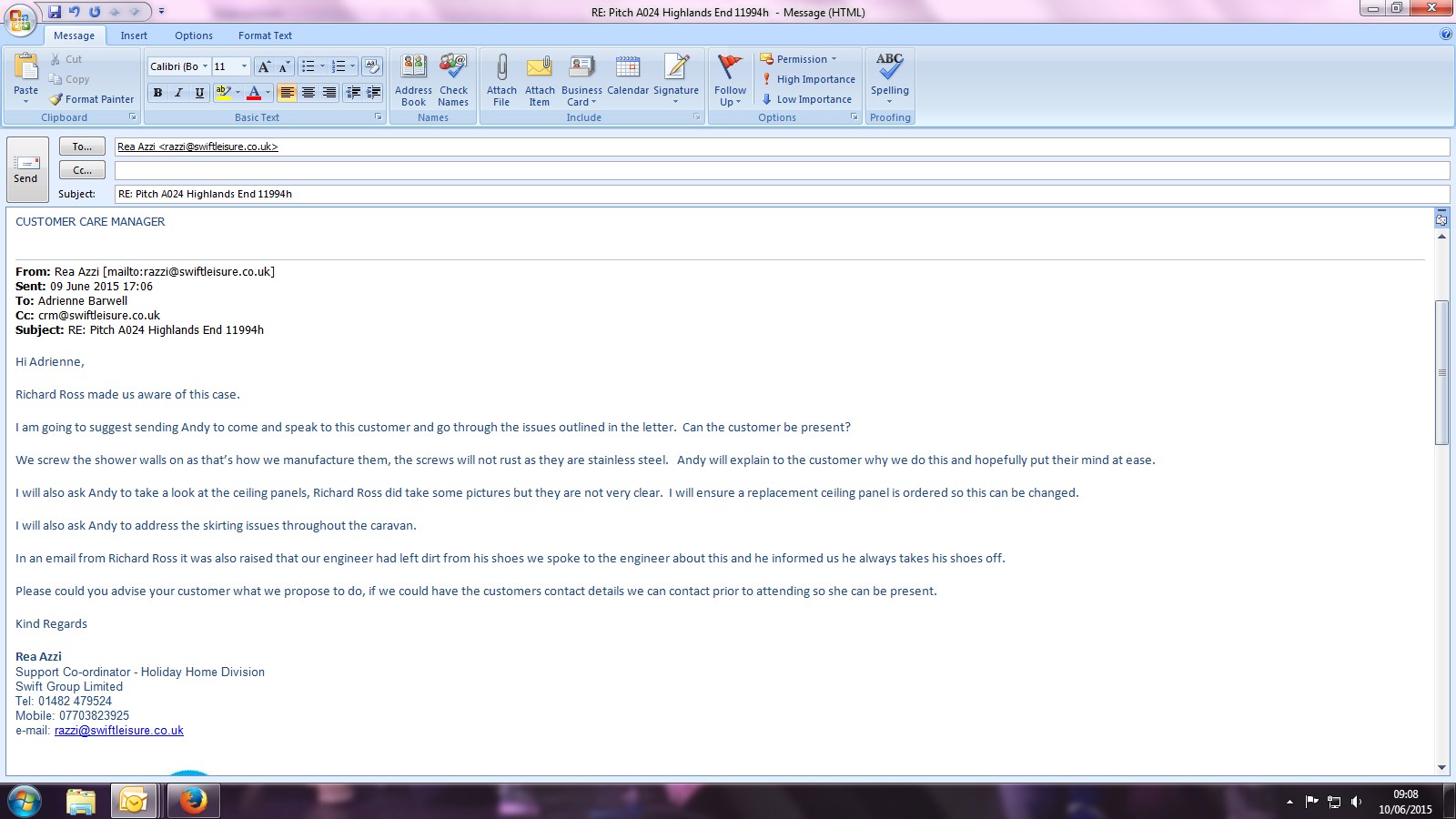1456x819 pixels.
Task: Mark message as Low Importance
Action: pos(806,99)
